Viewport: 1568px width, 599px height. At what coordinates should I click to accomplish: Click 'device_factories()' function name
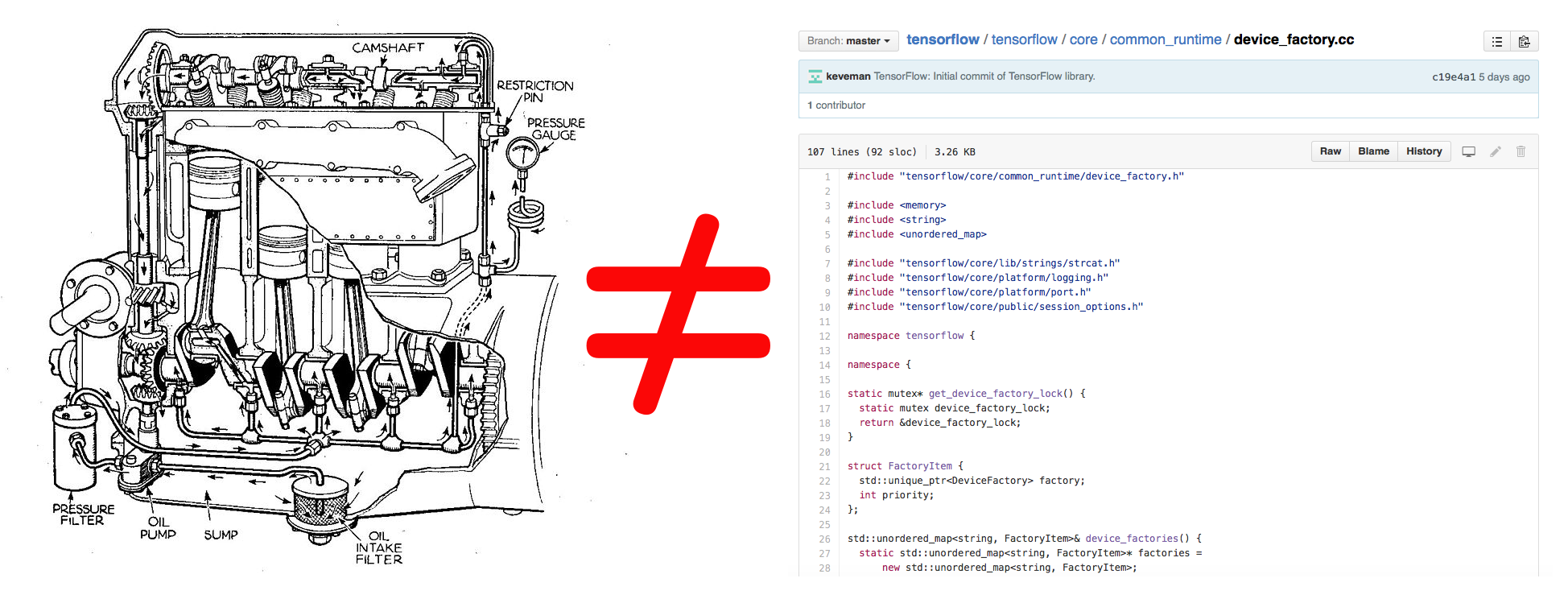click(1137, 539)
